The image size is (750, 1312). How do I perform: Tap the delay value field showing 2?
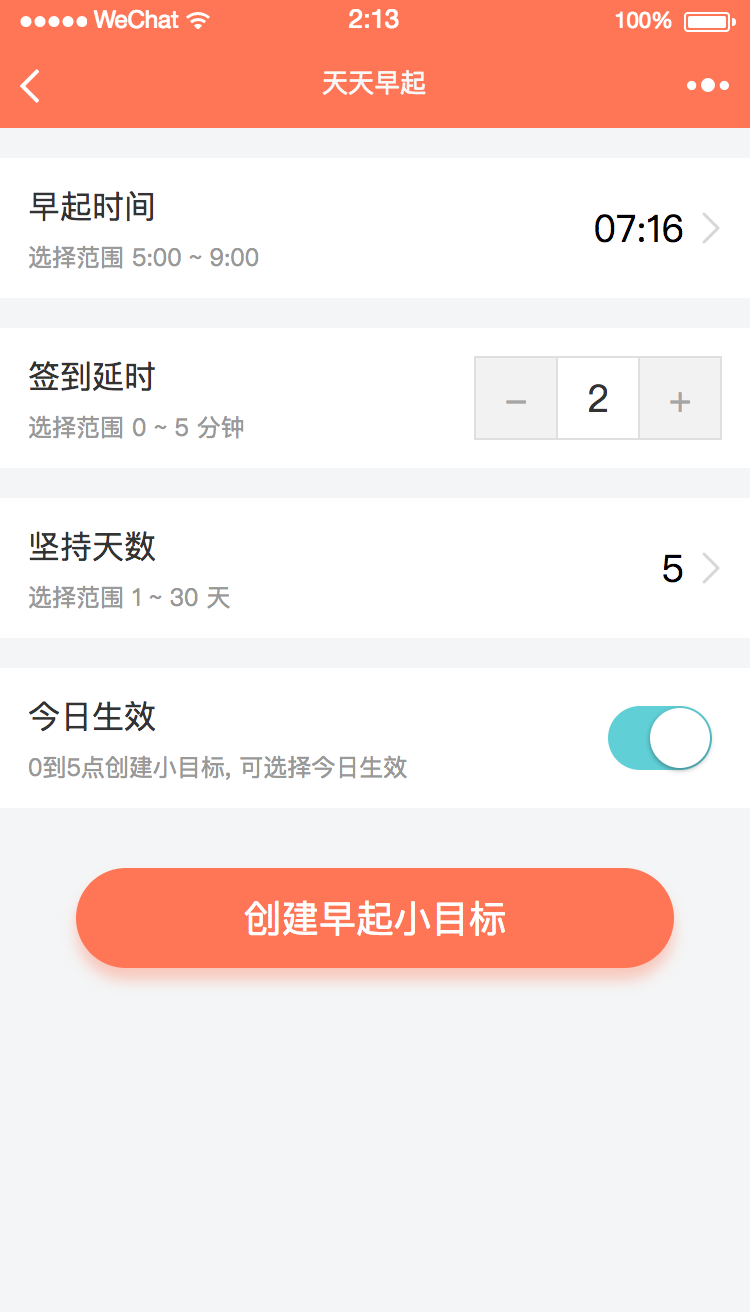tap(598, 399)
